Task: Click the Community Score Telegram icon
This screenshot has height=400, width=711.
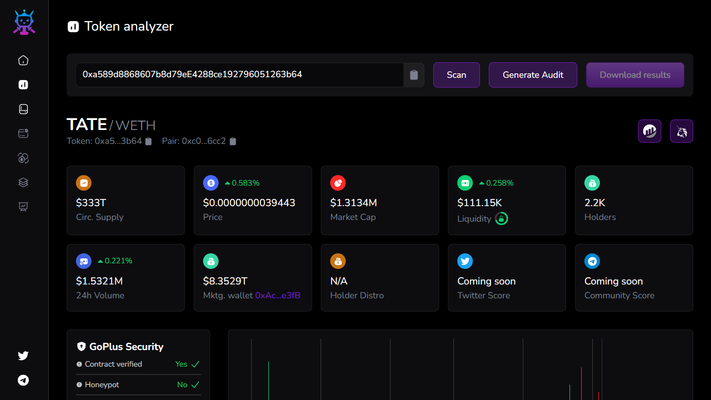Action: pos(592,261)
